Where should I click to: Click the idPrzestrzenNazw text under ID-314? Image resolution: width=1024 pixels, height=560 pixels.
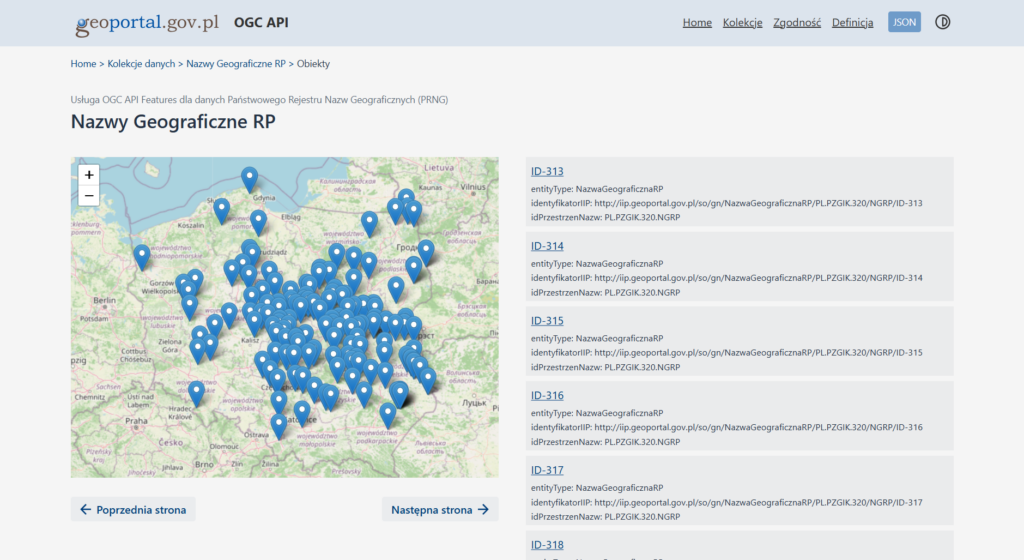[x=605, y=292]
